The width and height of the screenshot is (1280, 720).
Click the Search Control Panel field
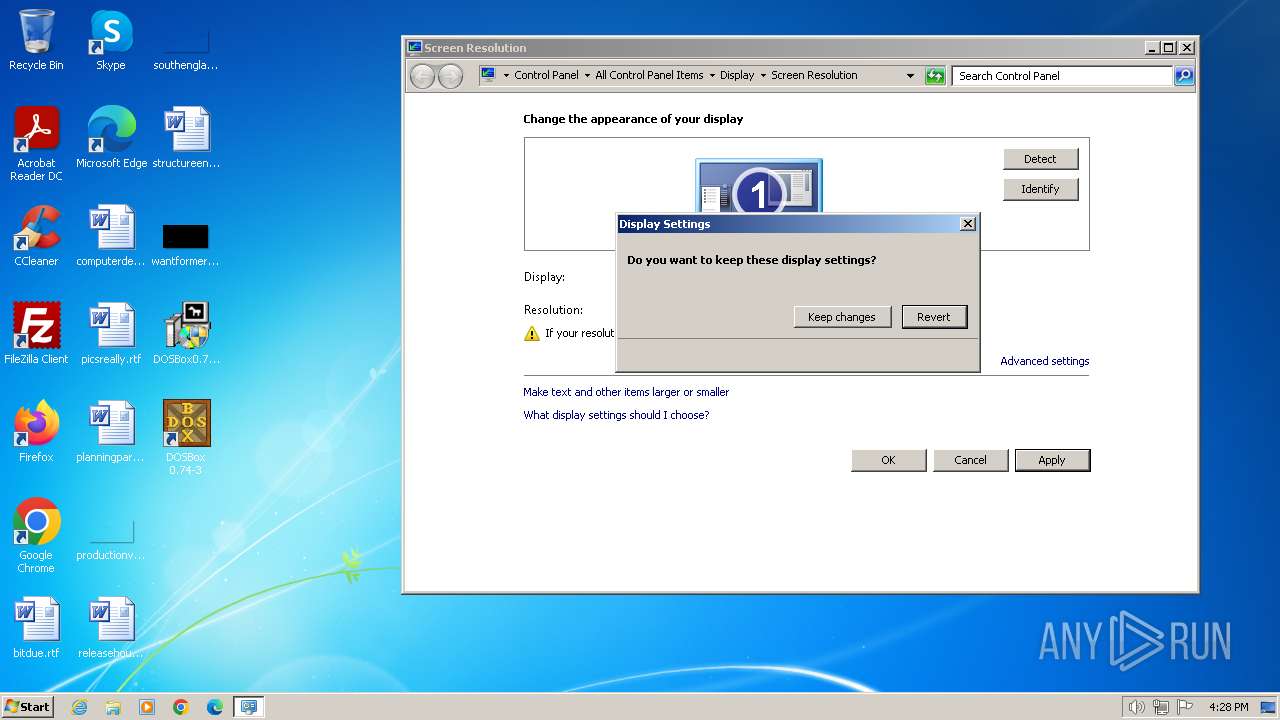(x=1062, y=76)
